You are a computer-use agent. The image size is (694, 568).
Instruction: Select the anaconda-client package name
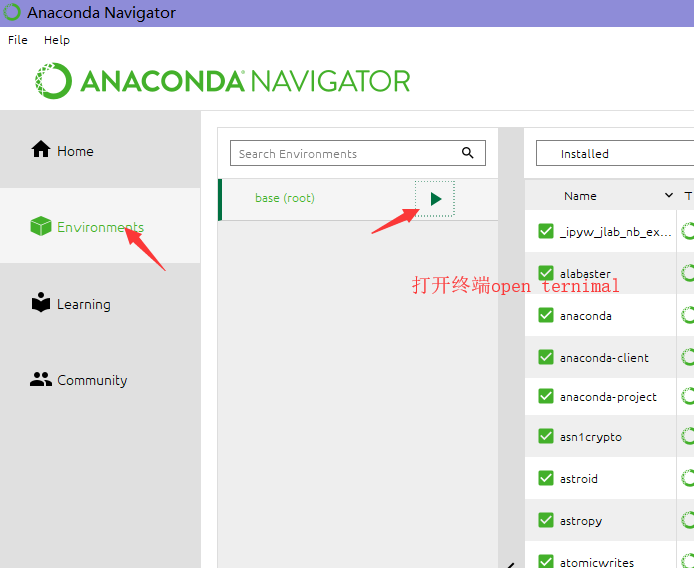click(604, 357)
